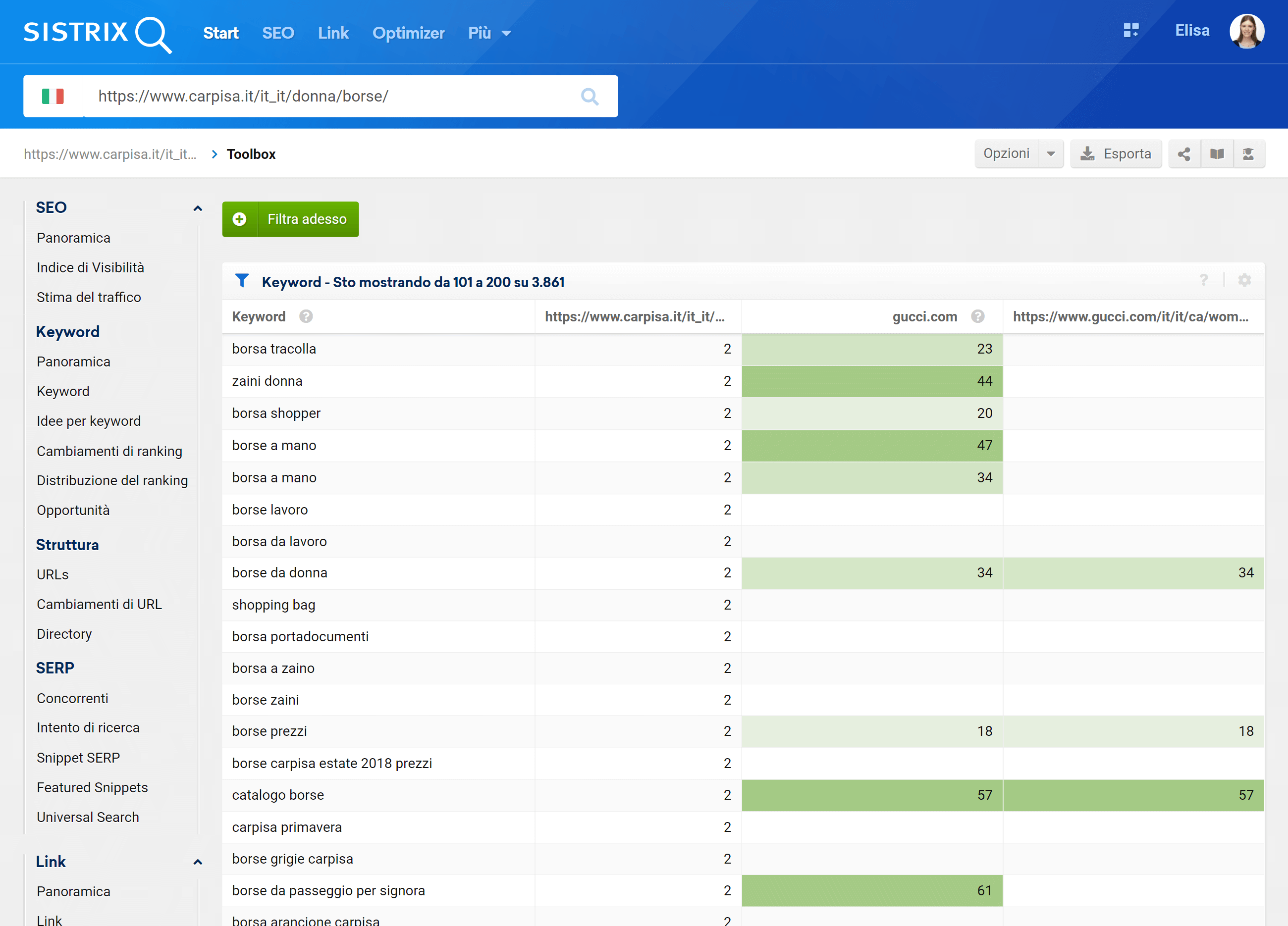Open the Opzioni dropdown

coord(1050,154)
